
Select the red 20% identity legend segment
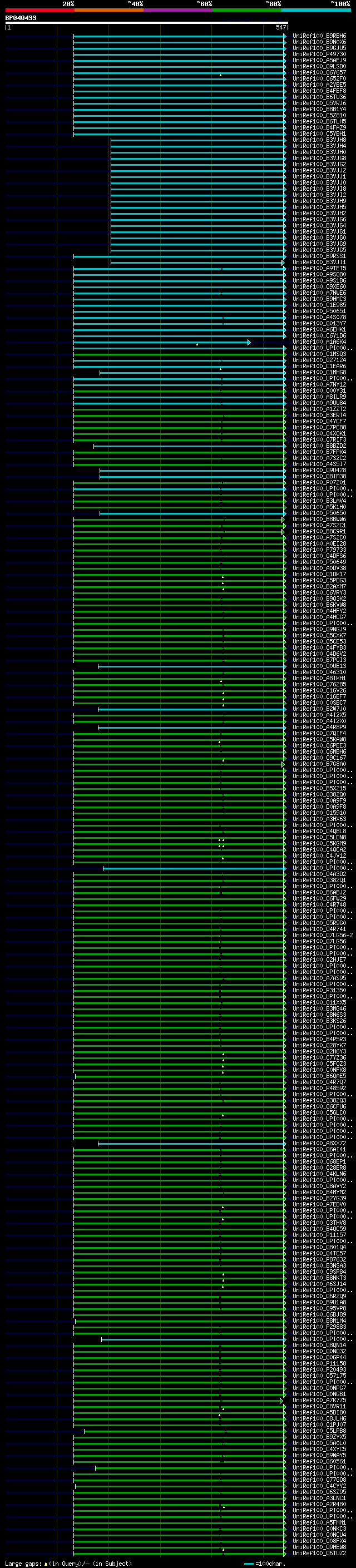(x=39, y=10)
